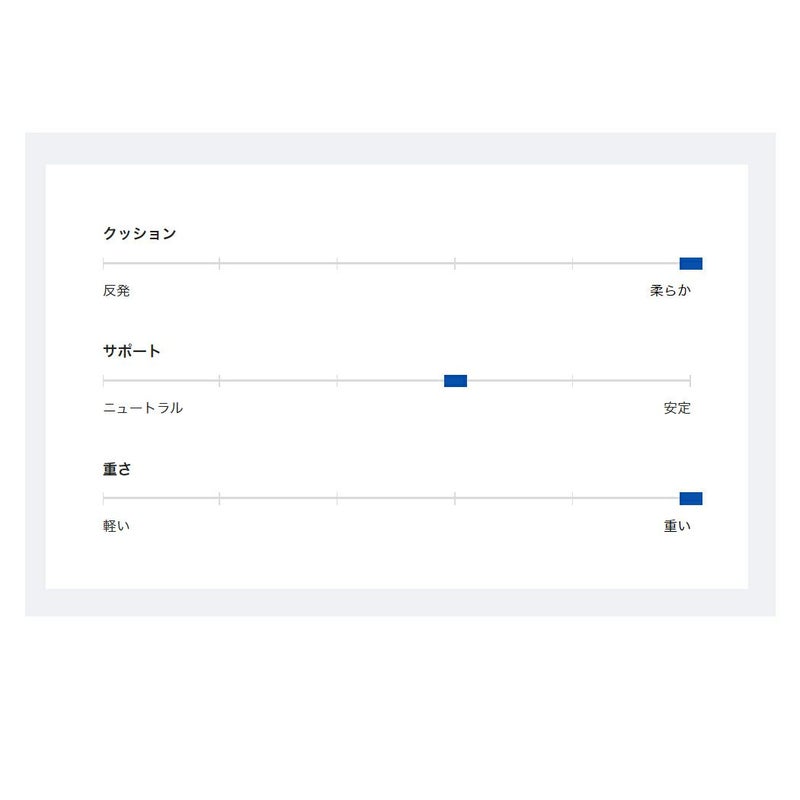This screenshot has height=800, width=800.
Task: Click the 軽い label
Action: click(x=116, y=526)
